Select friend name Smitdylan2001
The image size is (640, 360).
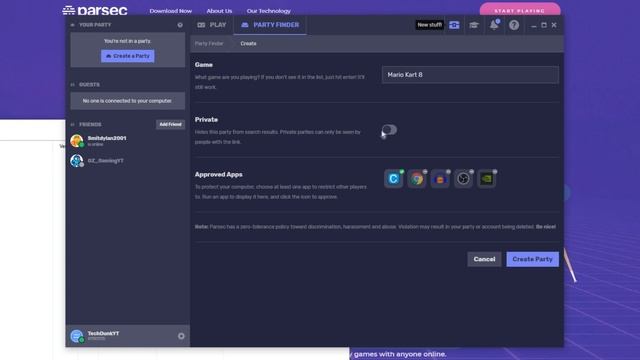(107, 138)
